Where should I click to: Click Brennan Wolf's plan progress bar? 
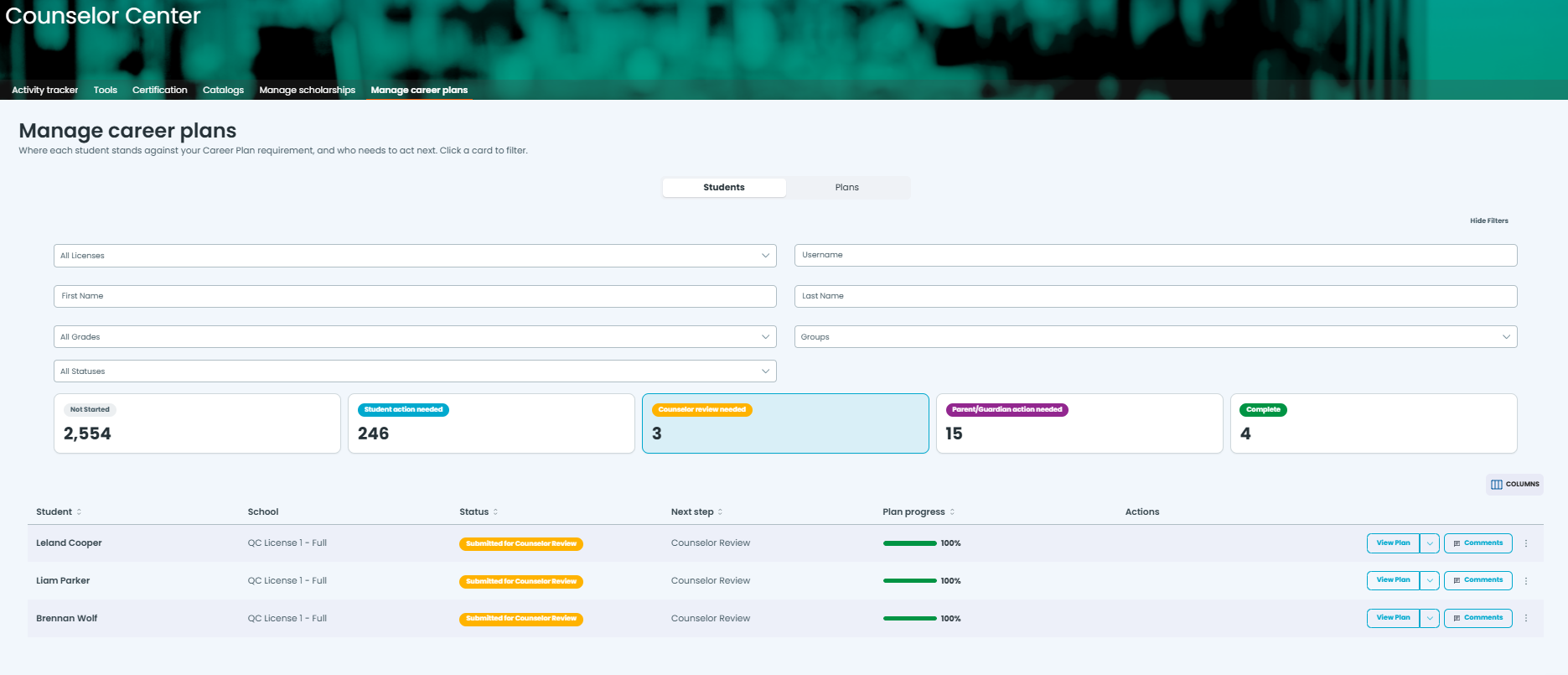tap(910, 618)
